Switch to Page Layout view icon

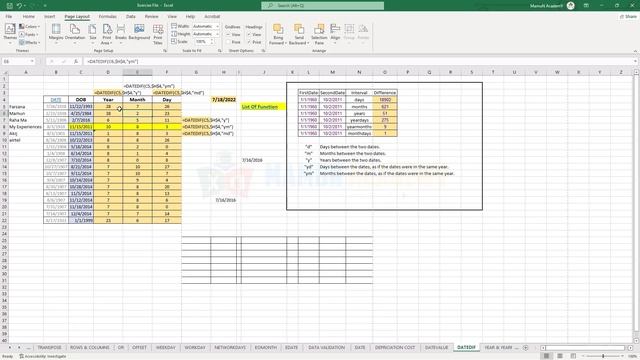click(560, 356)
